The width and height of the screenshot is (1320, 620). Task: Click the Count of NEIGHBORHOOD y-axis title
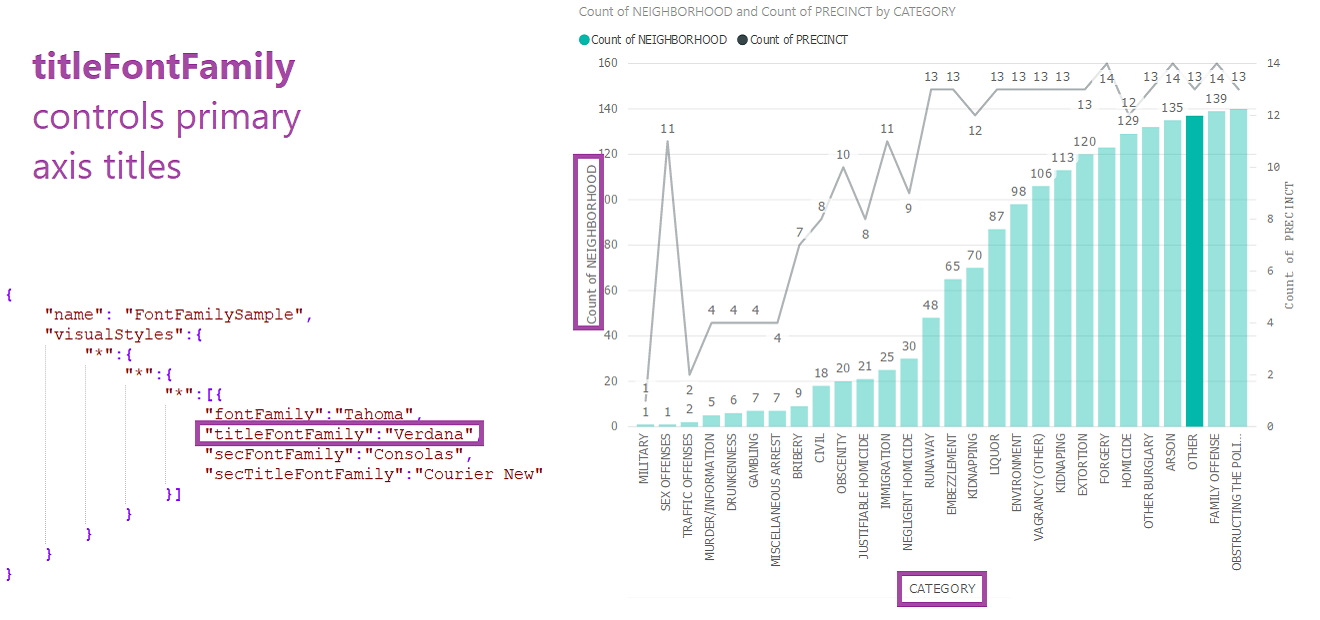592,241
